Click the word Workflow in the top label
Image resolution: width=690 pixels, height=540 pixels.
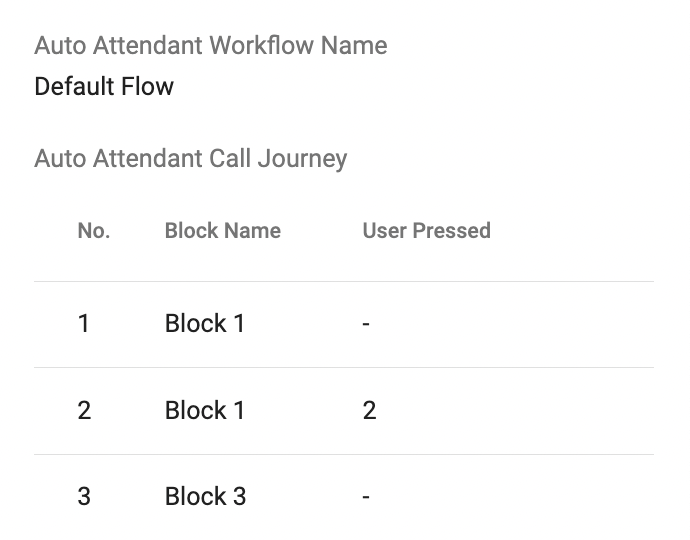[x=261, y=46]
